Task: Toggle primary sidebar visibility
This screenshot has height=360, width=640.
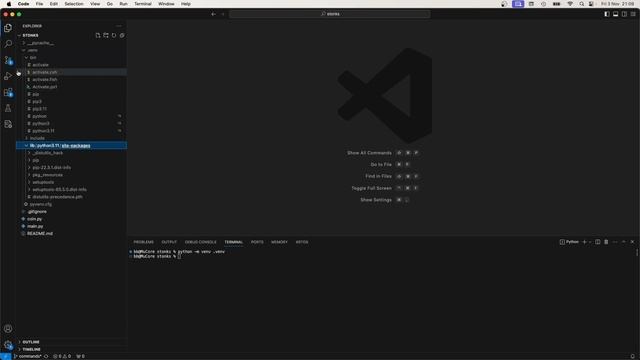Action: (x=607, y=14)
